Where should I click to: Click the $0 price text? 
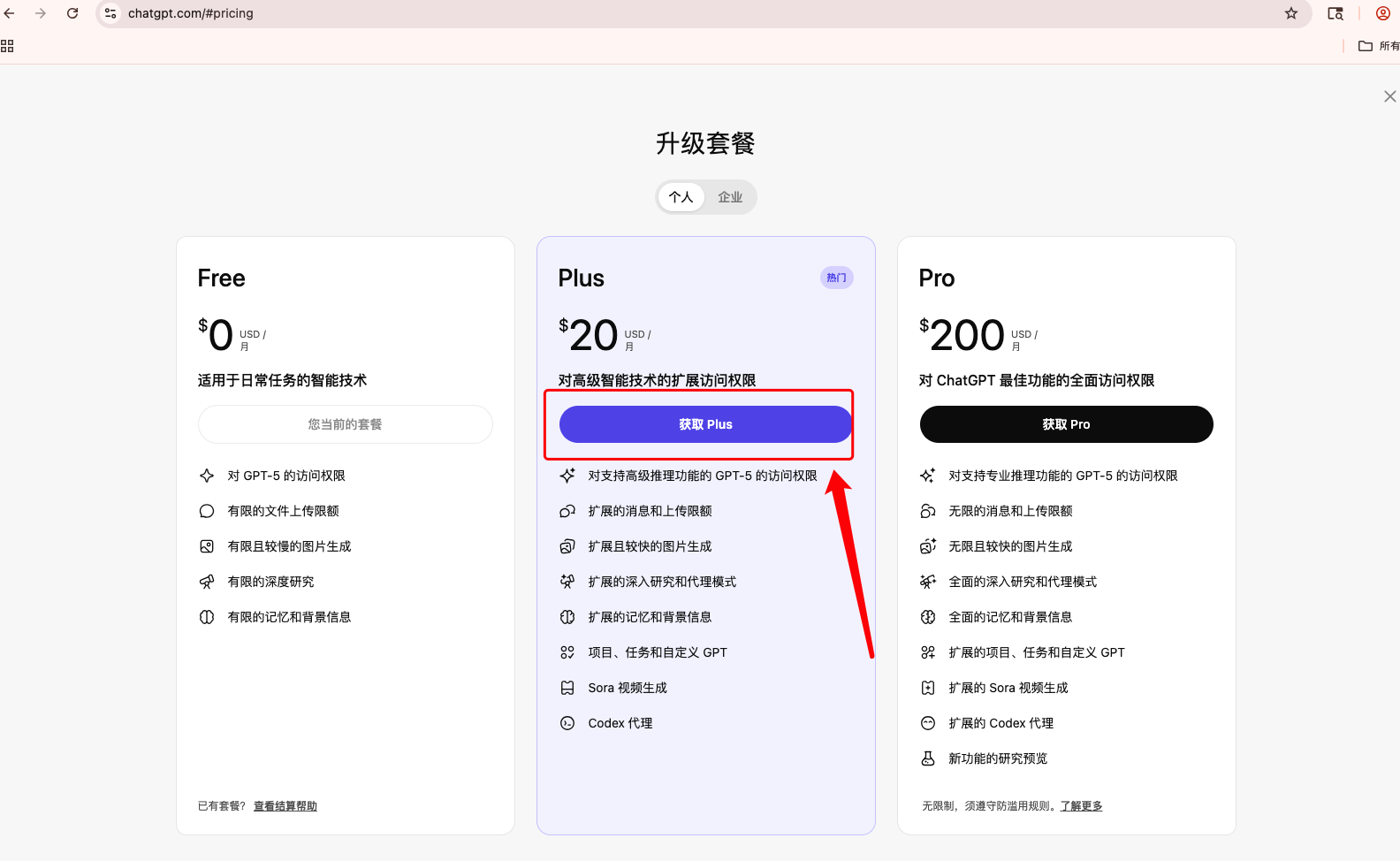[x=216, y=335]
